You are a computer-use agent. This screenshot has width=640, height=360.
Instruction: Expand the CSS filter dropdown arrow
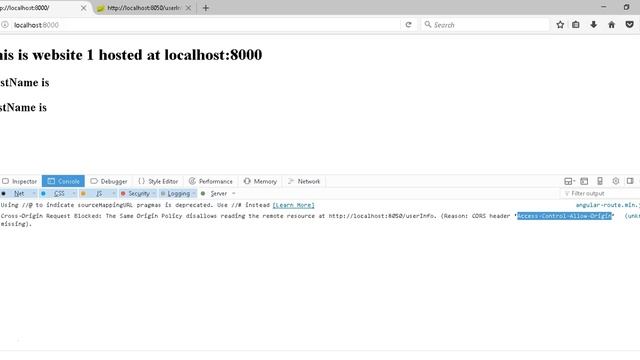74,193
